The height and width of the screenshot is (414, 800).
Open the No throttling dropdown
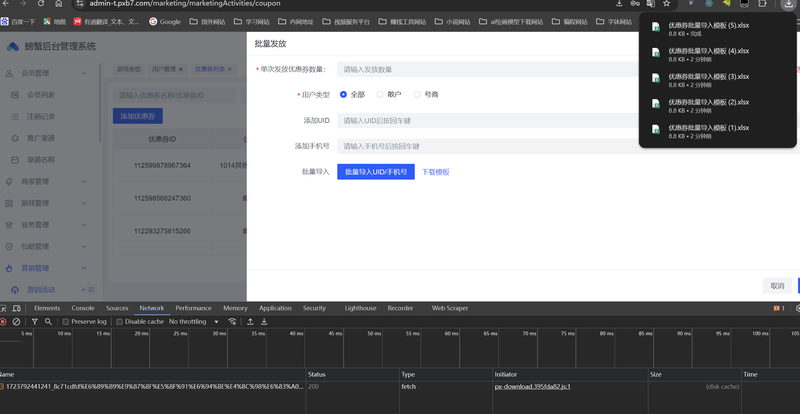tap(194, 322)
